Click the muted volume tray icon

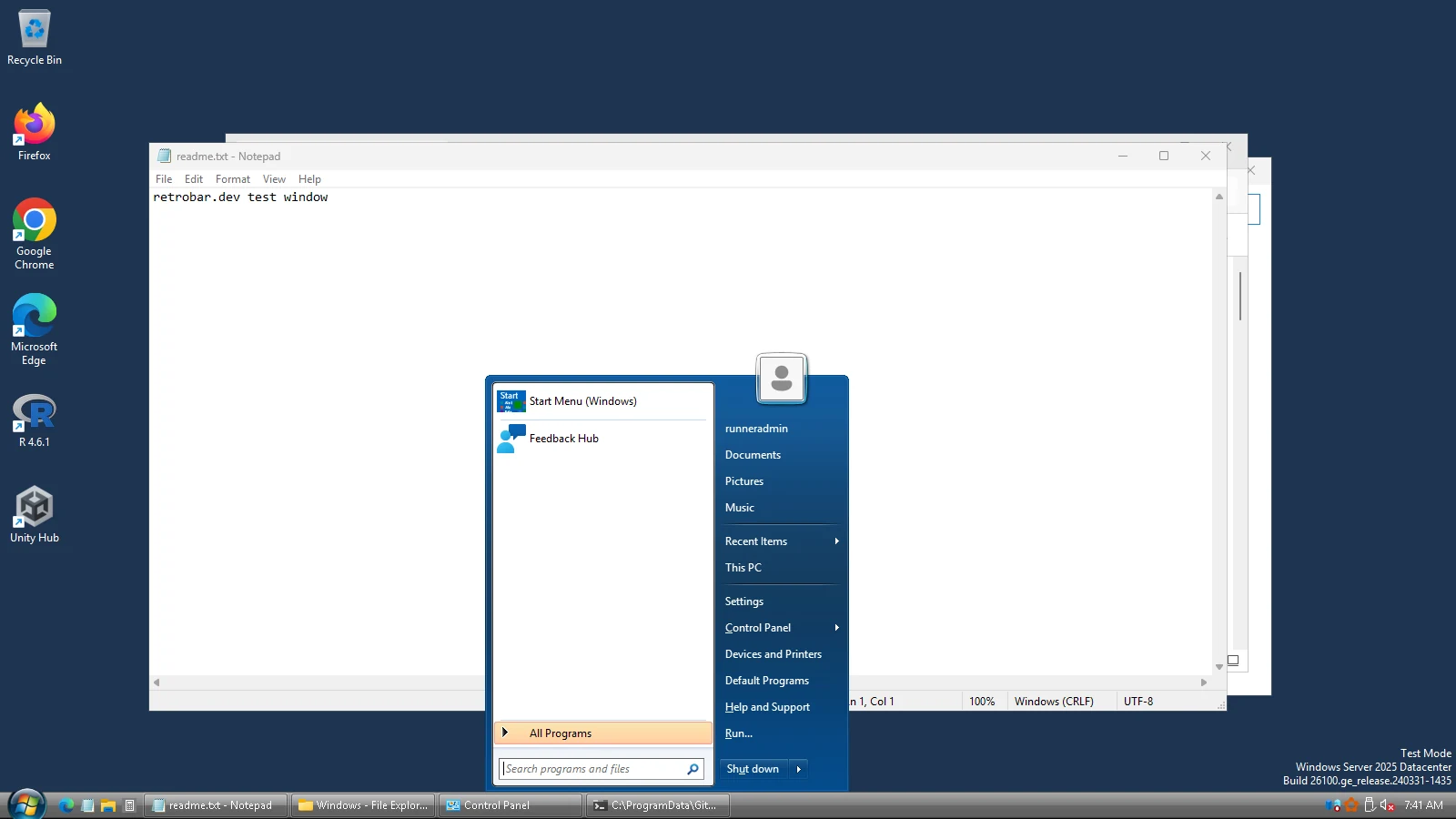[1388, 805]
